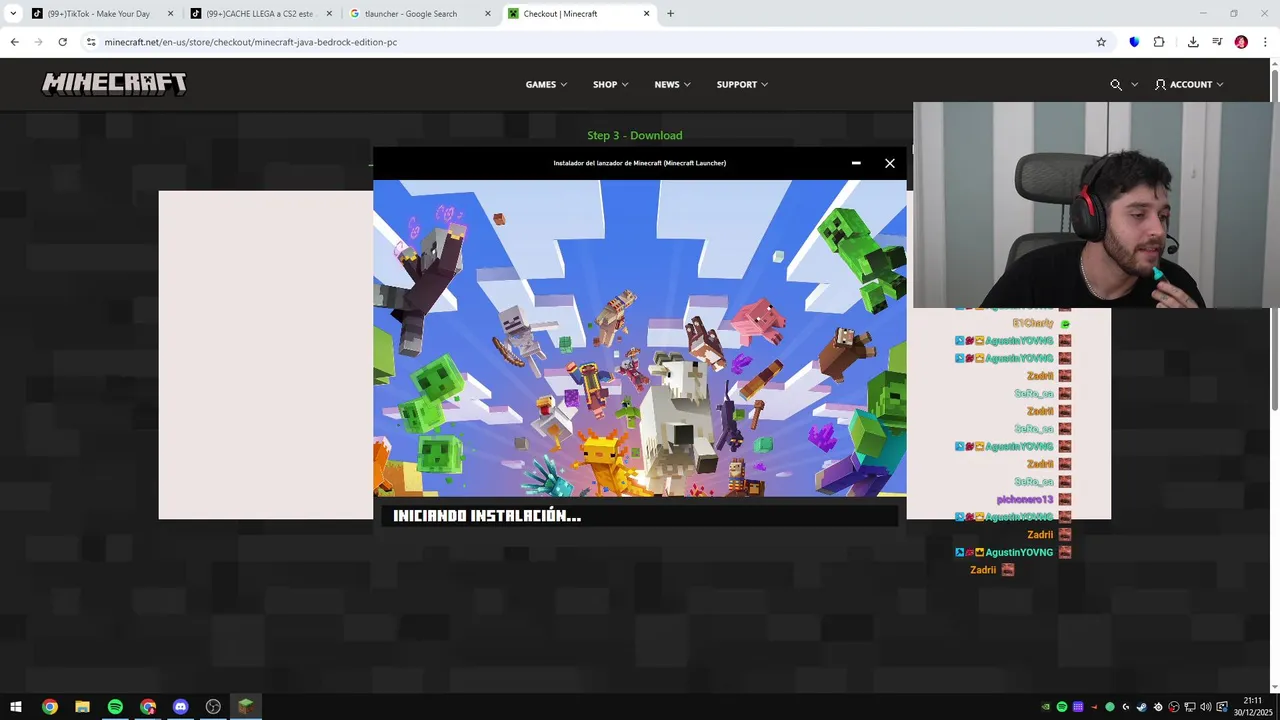Open the site search magnifier icon

(1116, 85)
